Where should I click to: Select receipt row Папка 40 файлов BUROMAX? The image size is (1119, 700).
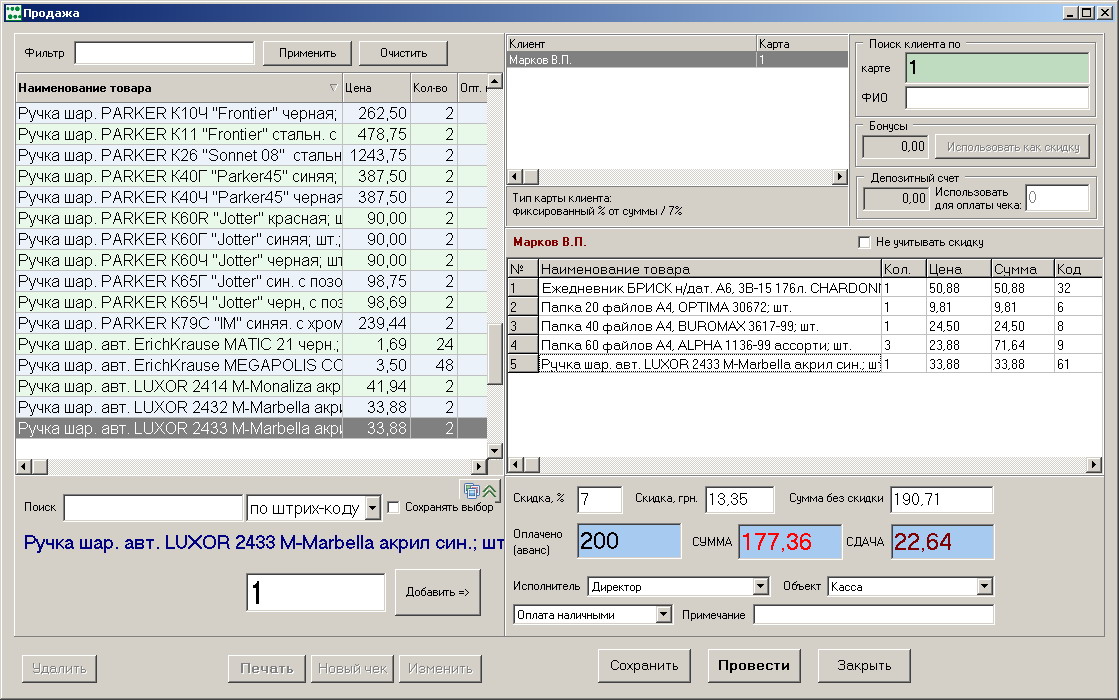tap(805, 326)
